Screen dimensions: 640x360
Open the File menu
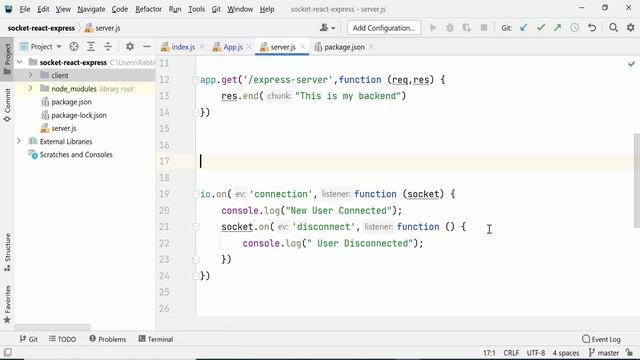coord(24,9)
